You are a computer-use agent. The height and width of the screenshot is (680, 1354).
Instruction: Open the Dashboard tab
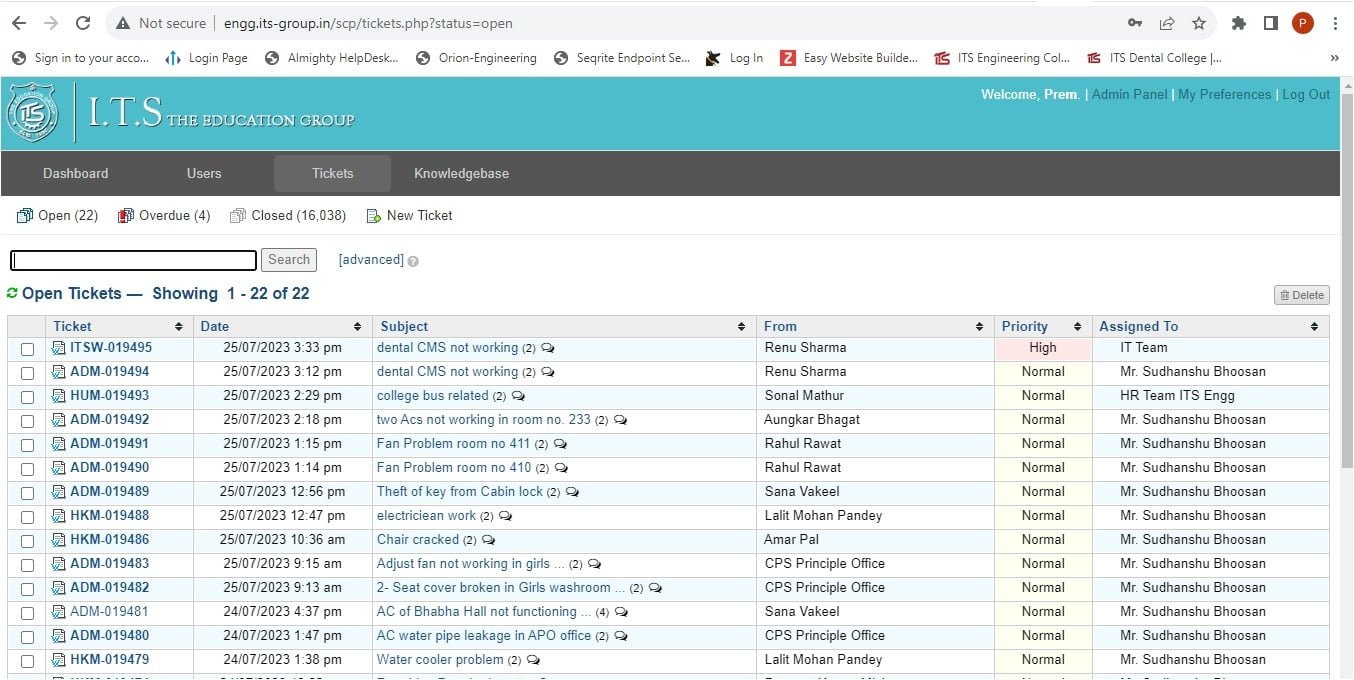click(x=75, y=173)
